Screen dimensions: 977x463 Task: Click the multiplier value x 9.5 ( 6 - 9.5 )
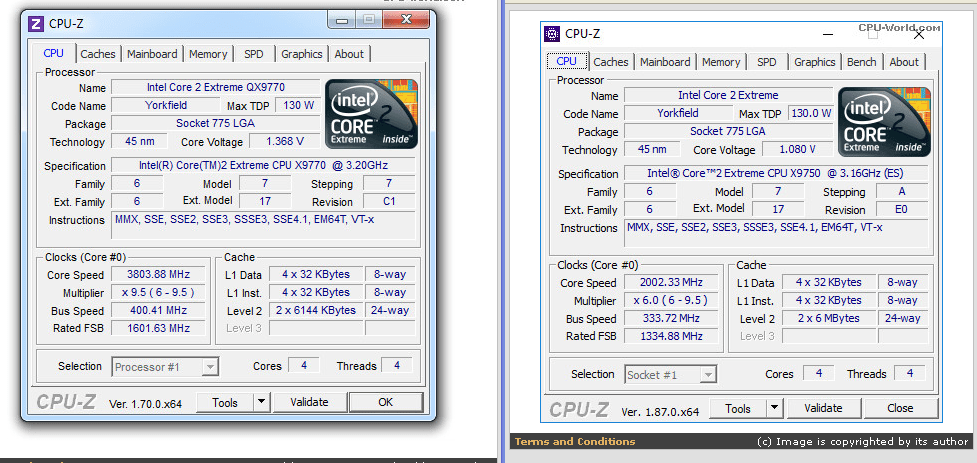158,292
